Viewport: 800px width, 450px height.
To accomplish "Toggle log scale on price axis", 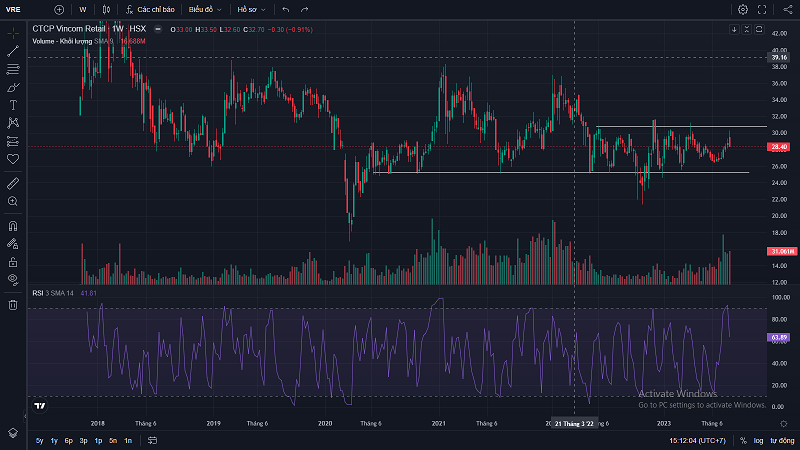I will click(x=758, y=440).
